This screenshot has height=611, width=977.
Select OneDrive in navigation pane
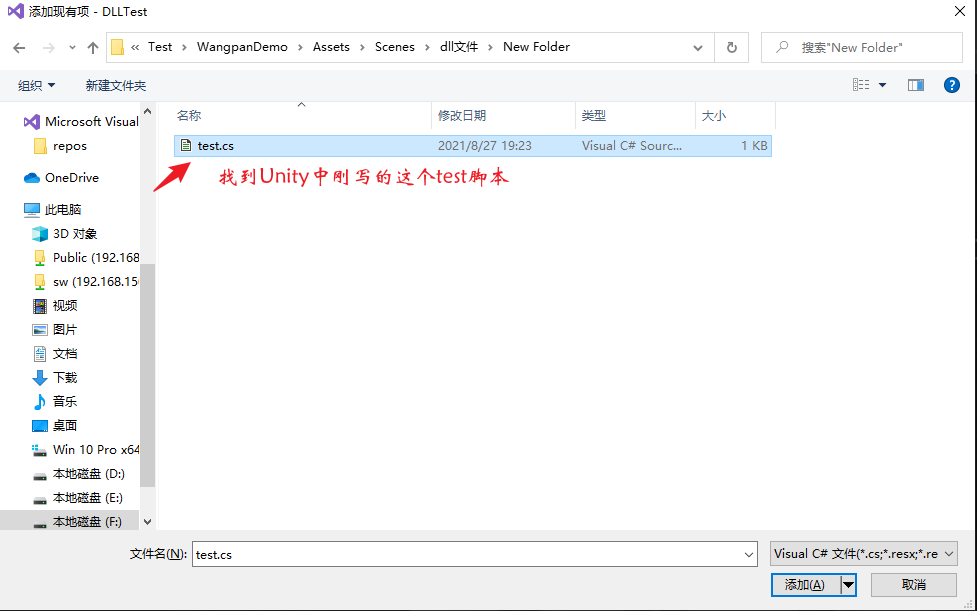click(x=61, y=178)
